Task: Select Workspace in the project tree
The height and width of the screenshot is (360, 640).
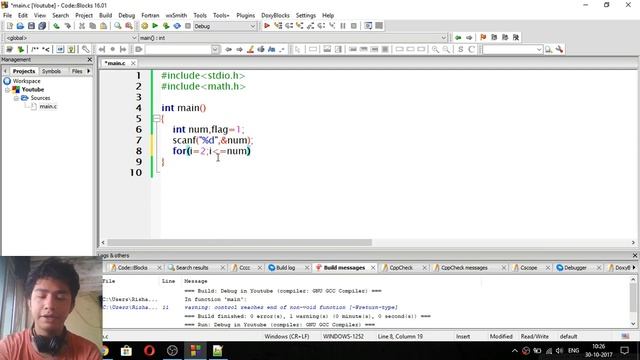Action: [x=27, y=81]
